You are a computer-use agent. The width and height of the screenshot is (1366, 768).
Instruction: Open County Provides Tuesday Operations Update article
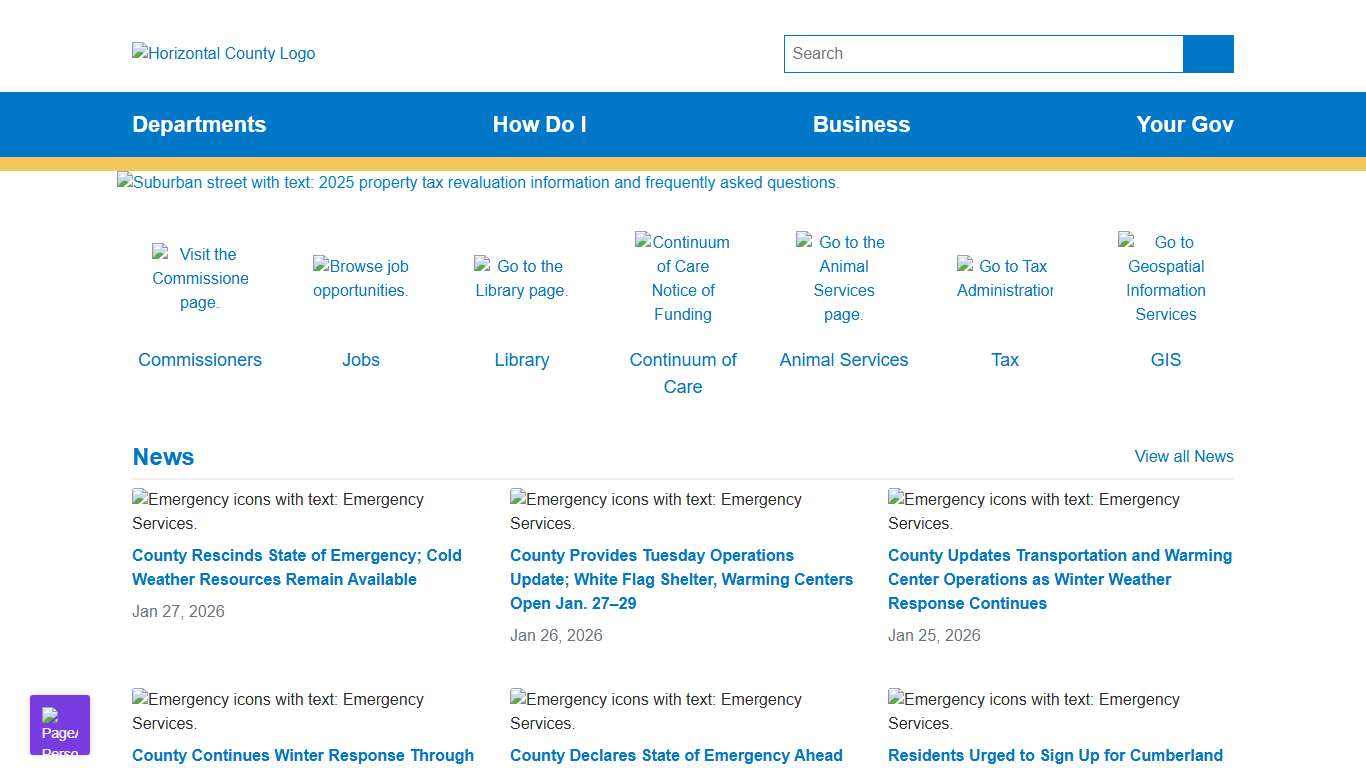681,579
